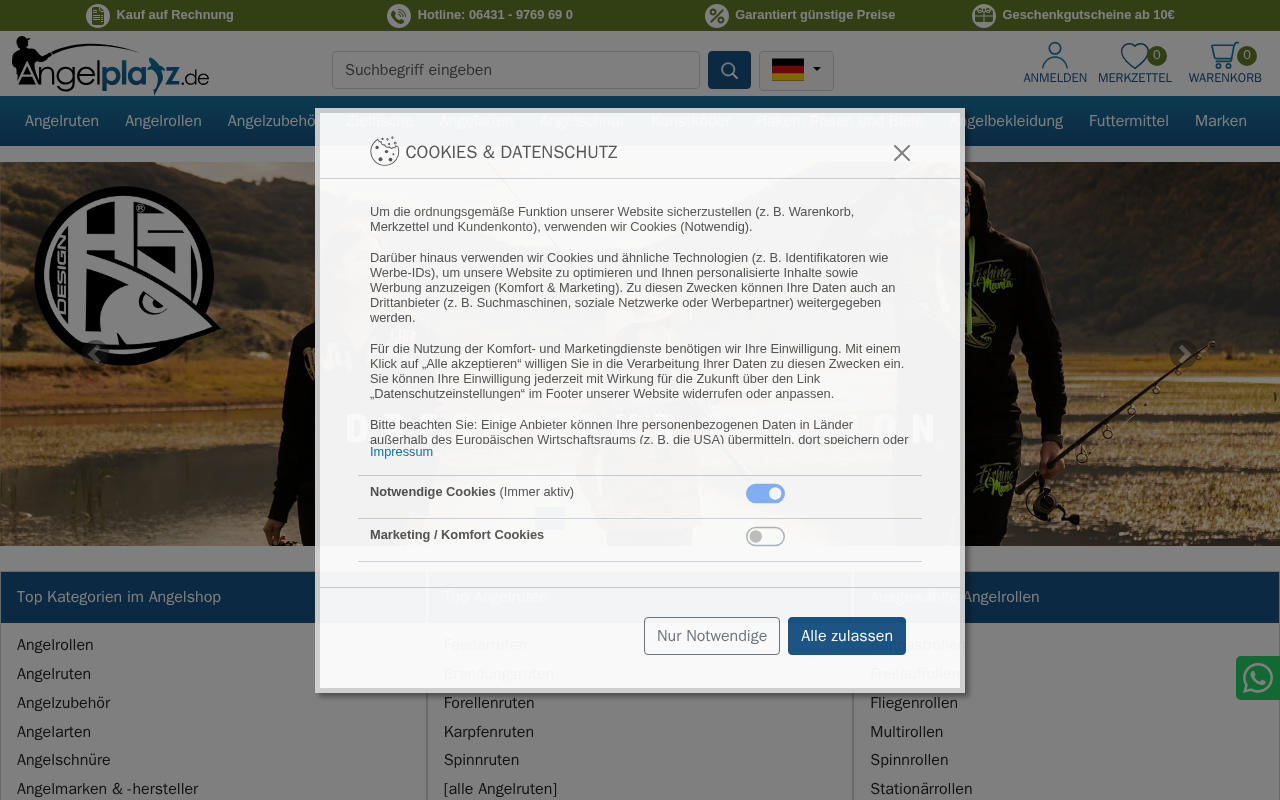This screenshot has height=800, width=1280.
Task: Open the Angelschnüre category link
Action: [64, 760]
